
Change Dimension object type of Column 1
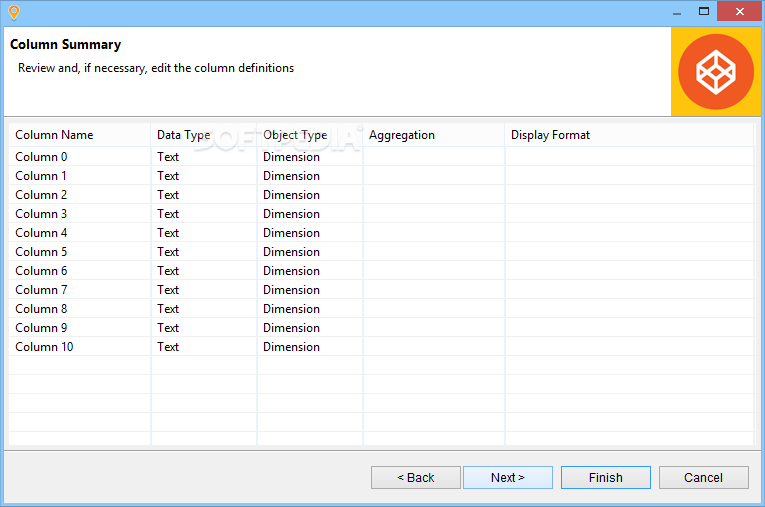tap(310, 176)
